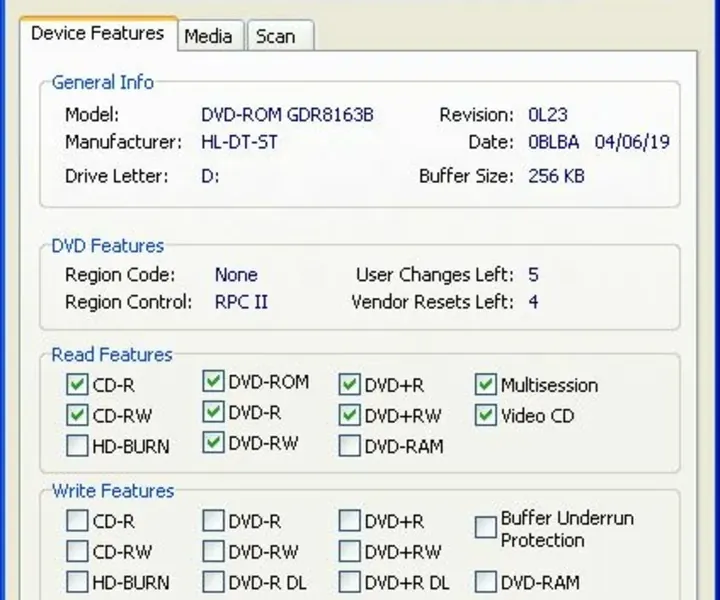Check DVD-RAM under Write Features
The image size is (720, 600).
pyautogui.click(x=486, y=582)
